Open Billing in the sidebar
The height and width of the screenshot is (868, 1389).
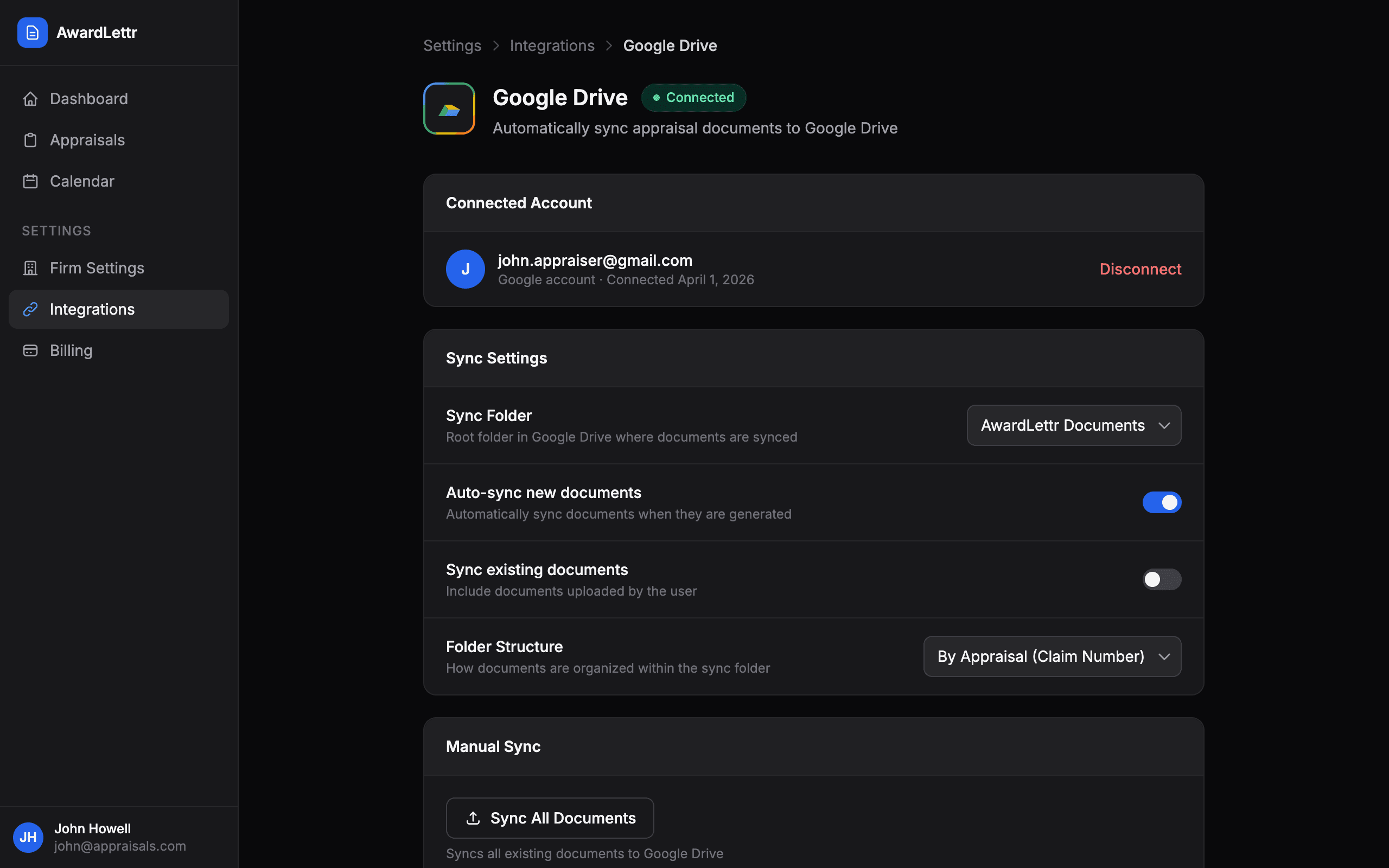coord(119,350)
